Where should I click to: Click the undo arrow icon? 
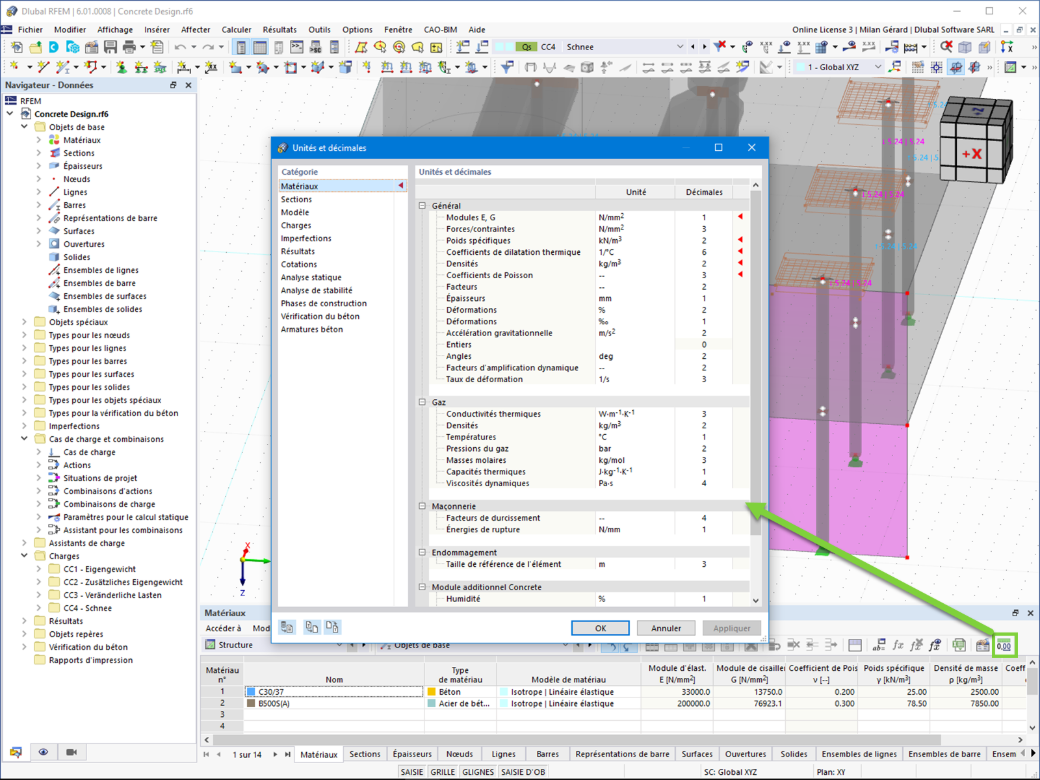click(x=180, y=47)
